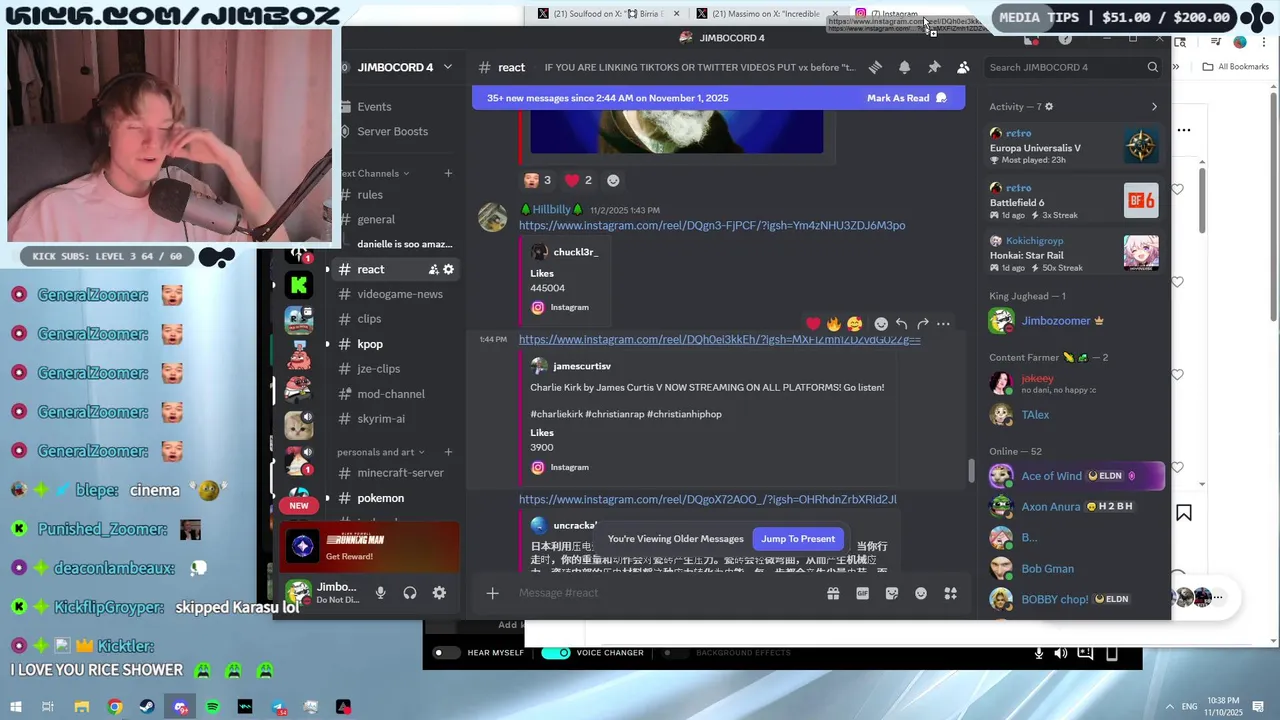Add reaction smiley beside heart 2
This screenshot has width=1280, height=720.
click(613, 181)
